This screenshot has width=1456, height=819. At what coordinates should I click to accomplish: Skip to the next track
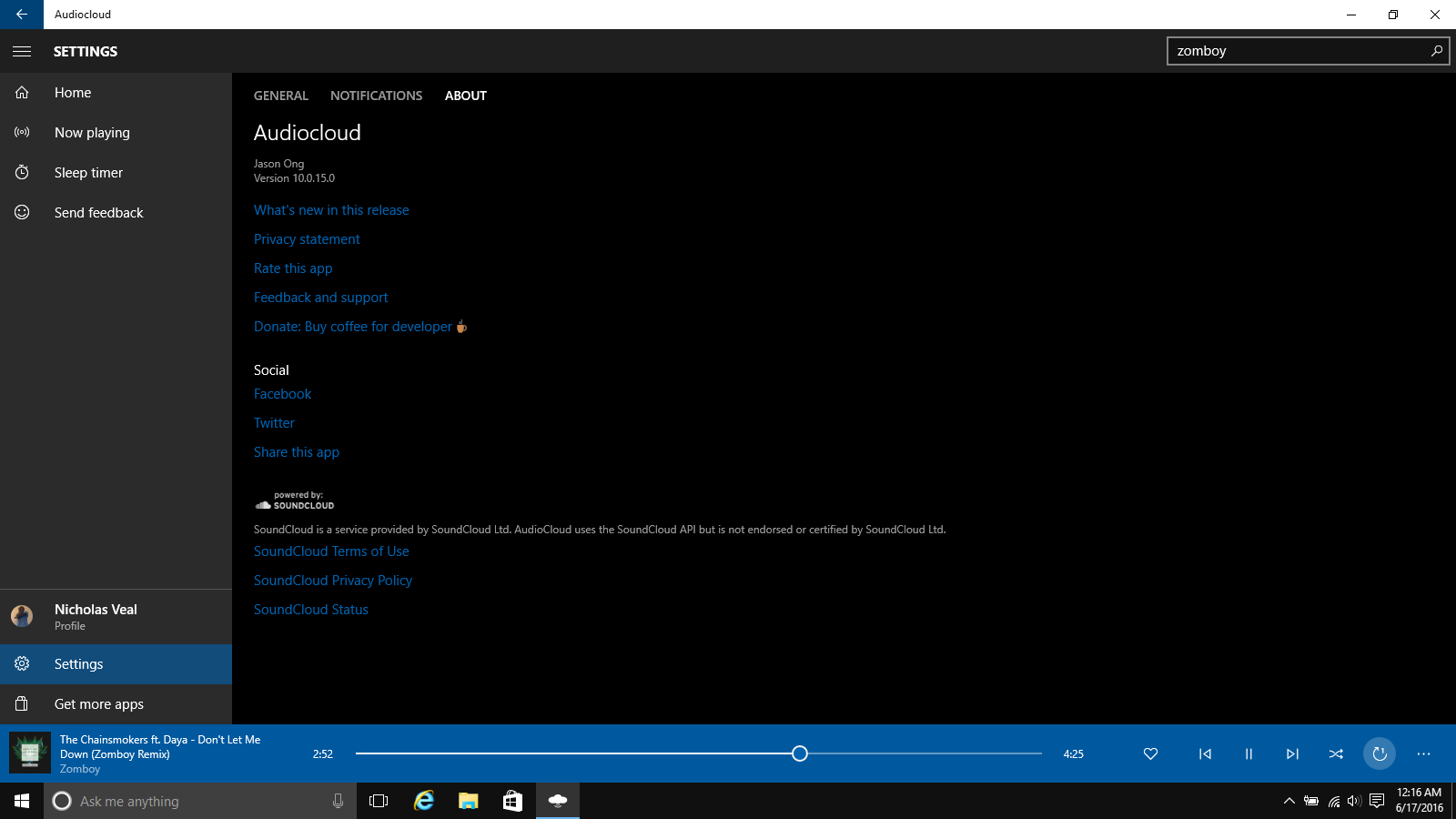tap(1292, 753)
